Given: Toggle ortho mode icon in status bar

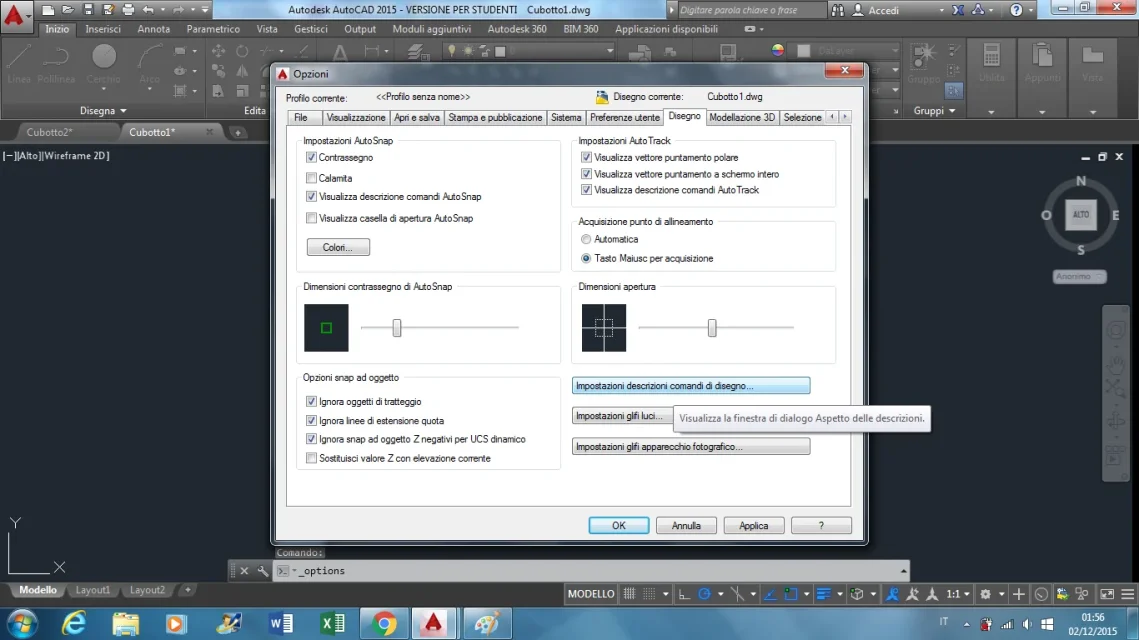Looking at the screenshot, I should 684,594.
